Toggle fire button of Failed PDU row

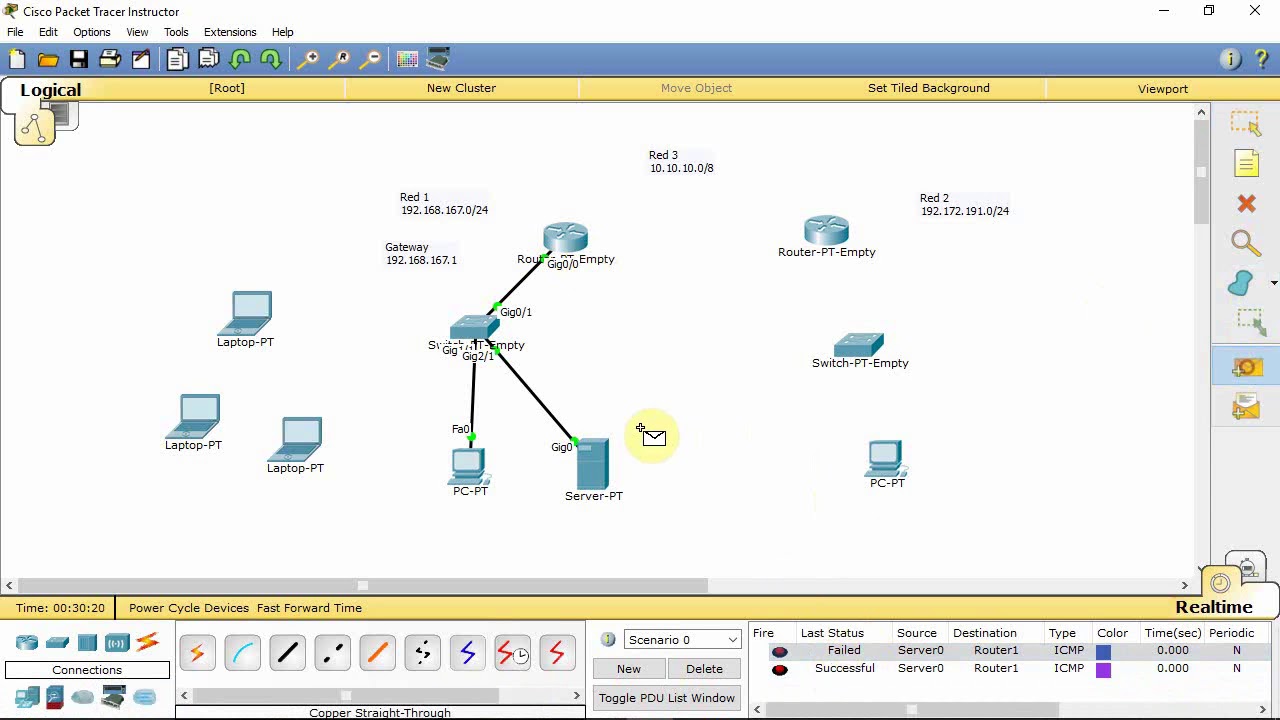pos(780,651)
